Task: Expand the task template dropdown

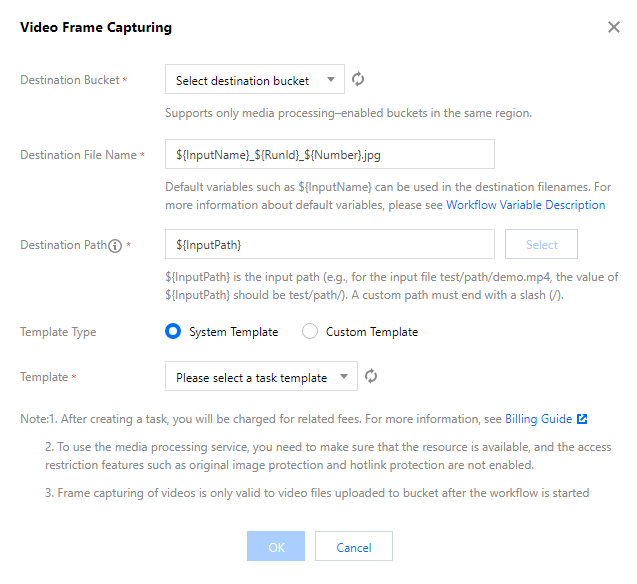Action: 260,377
